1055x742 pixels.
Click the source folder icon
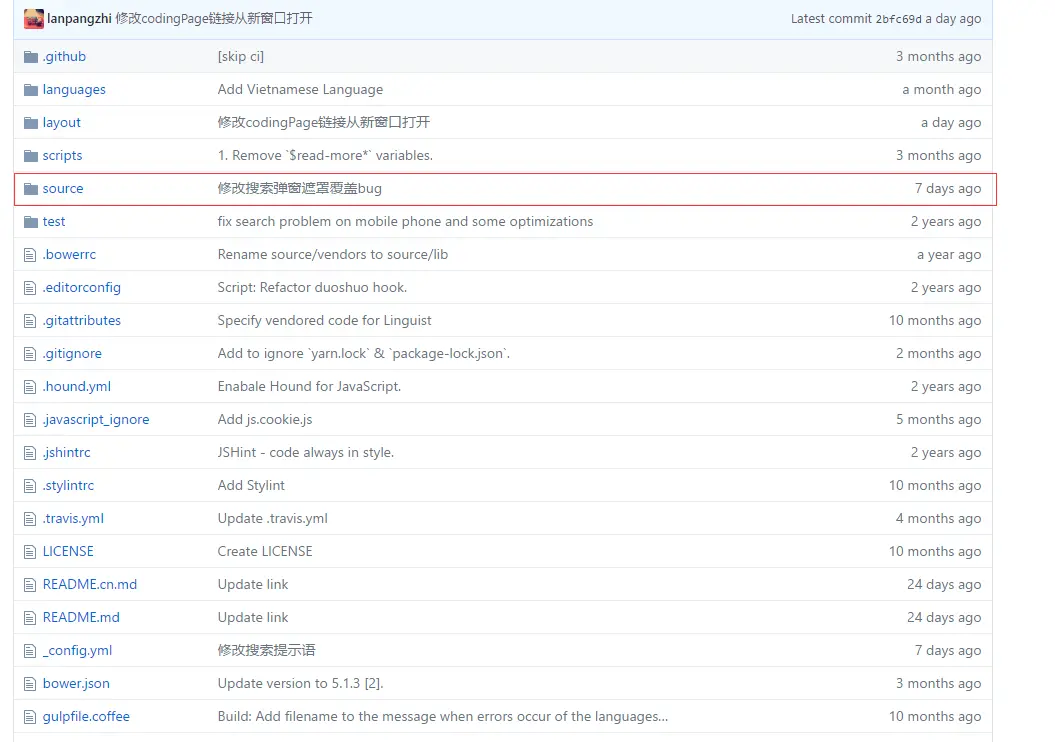[30, 188]
